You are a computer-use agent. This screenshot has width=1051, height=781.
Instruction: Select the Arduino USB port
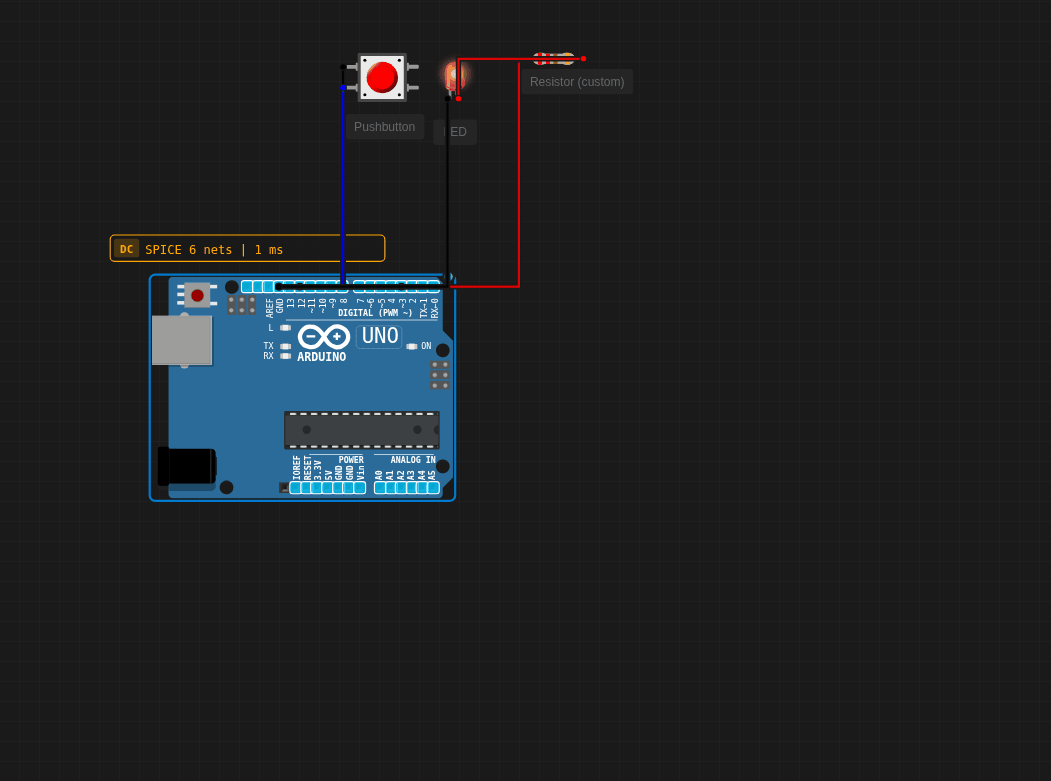pos(182,341)
